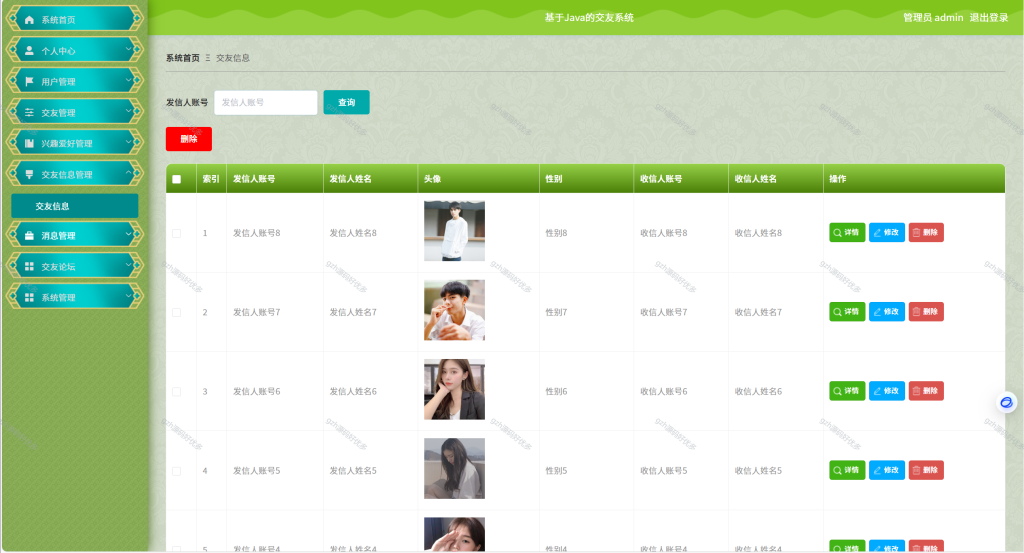Screen dimensions: 1024x553
Task: Open the avatar thumbnail in row 发信人账号5
Action: coord(455,469)
